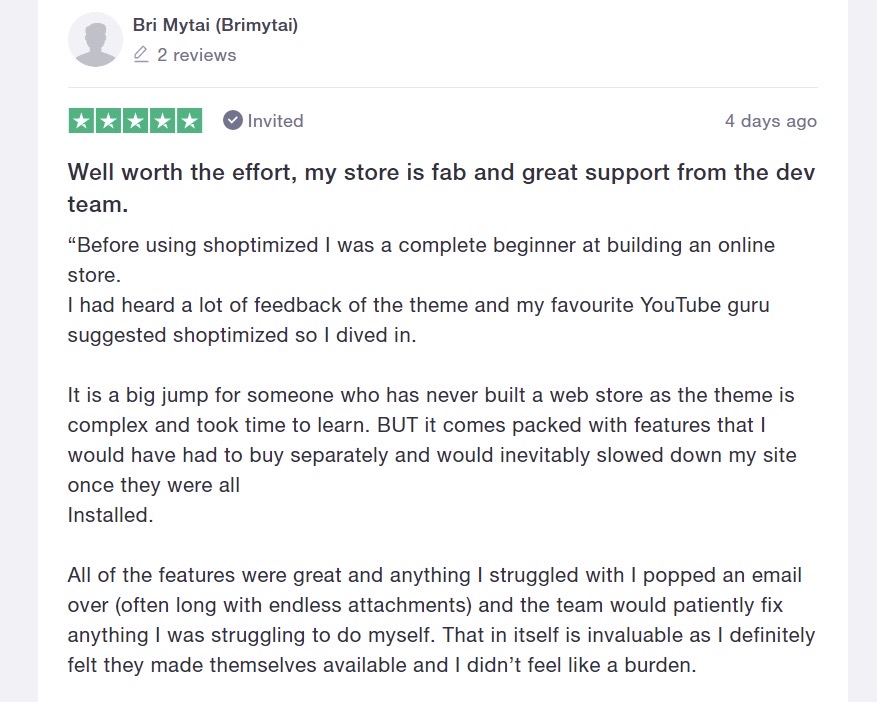The image size is (877, 702).
Task: Click the word shoptimized in first paragraph
Action: pyautogui.click(x=260, y=245)
